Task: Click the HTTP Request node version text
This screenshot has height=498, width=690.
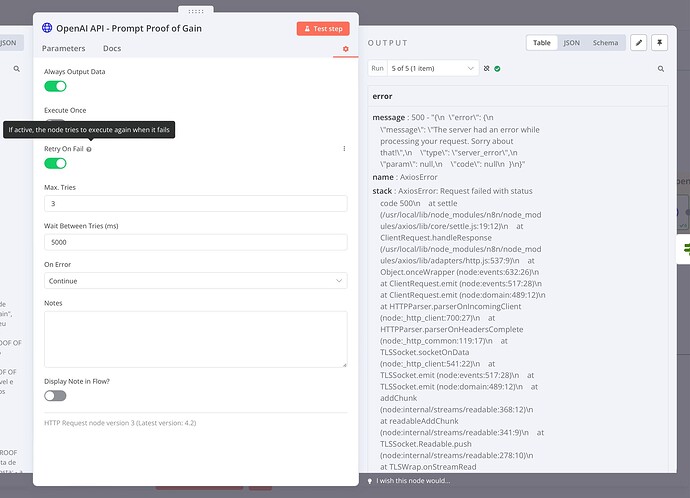Action: pos(120,423)
